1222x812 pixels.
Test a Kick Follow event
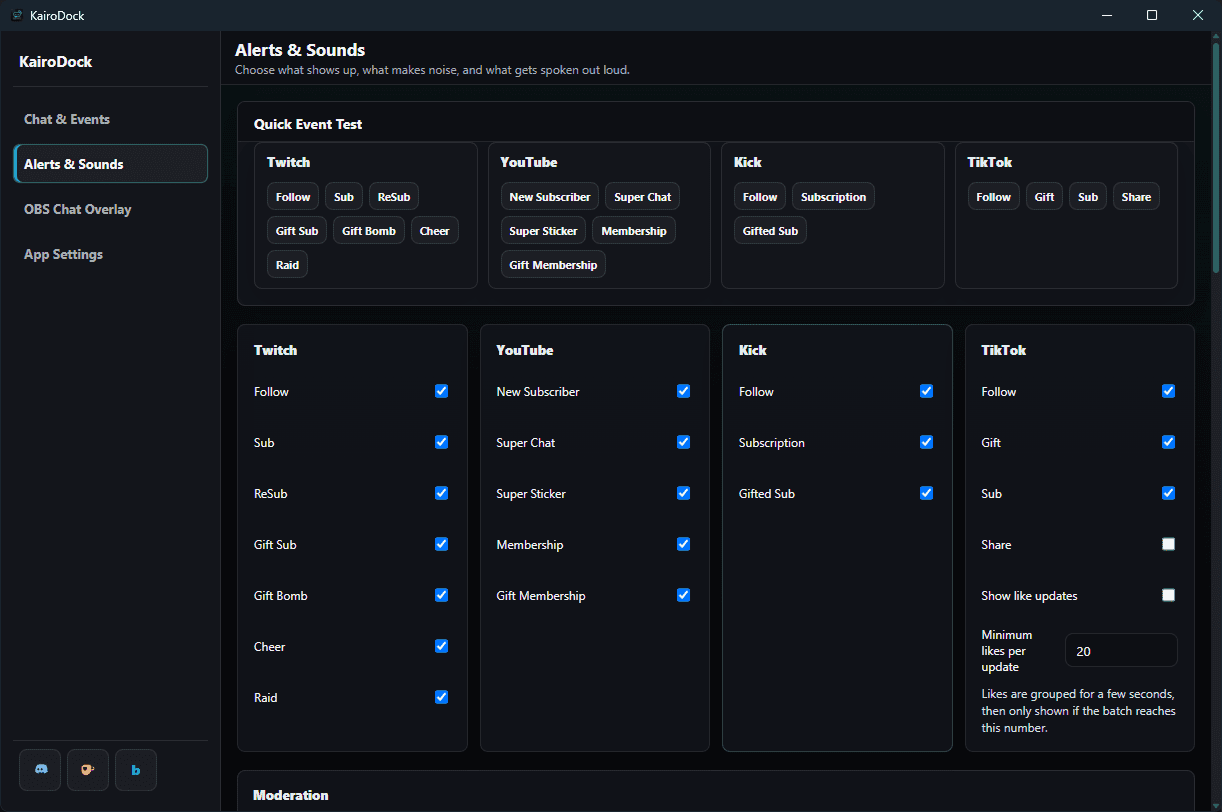click(760, 197)
